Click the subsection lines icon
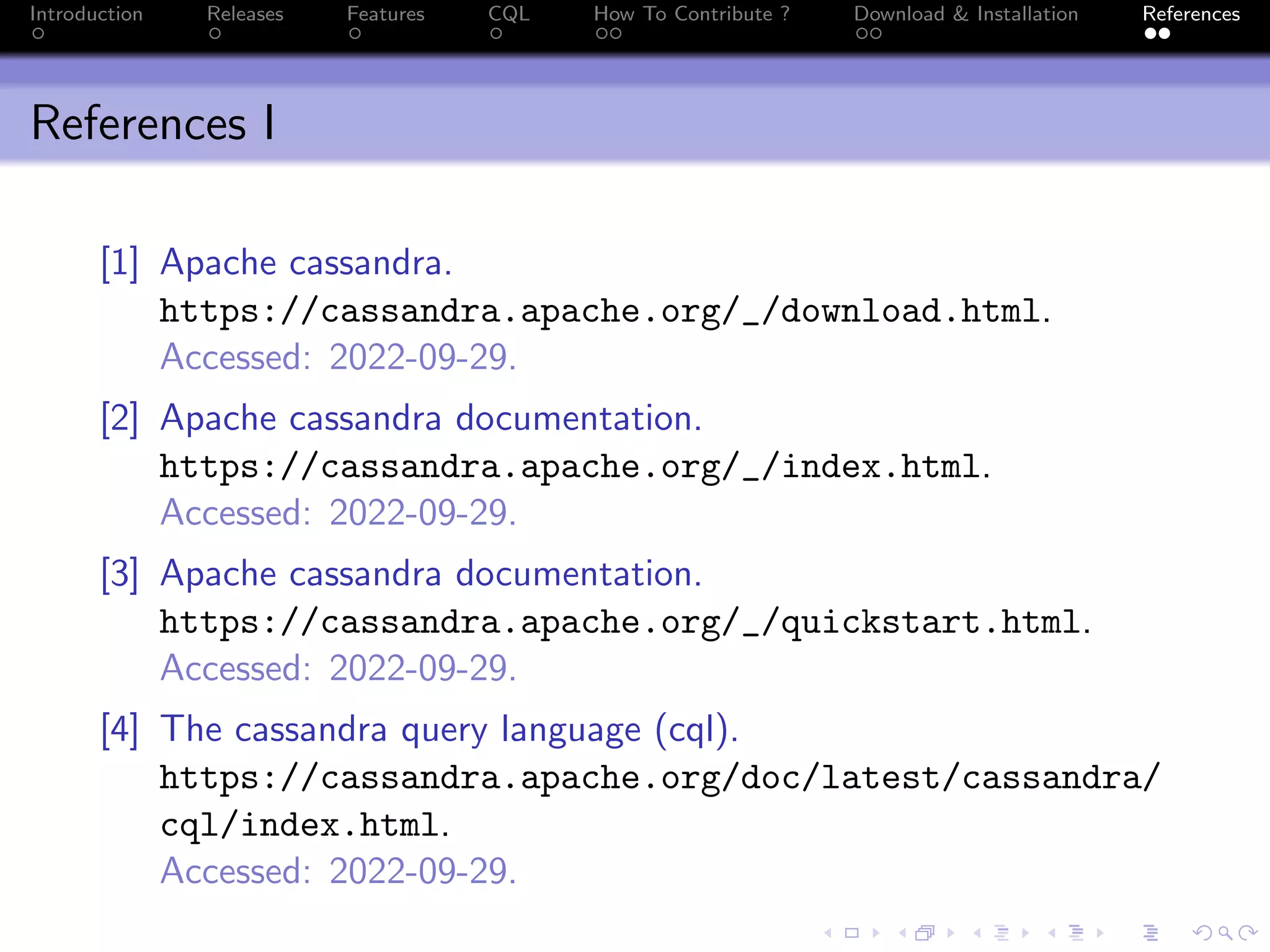The width and height of the screenshot is (1270, 952). (1001, 933)
